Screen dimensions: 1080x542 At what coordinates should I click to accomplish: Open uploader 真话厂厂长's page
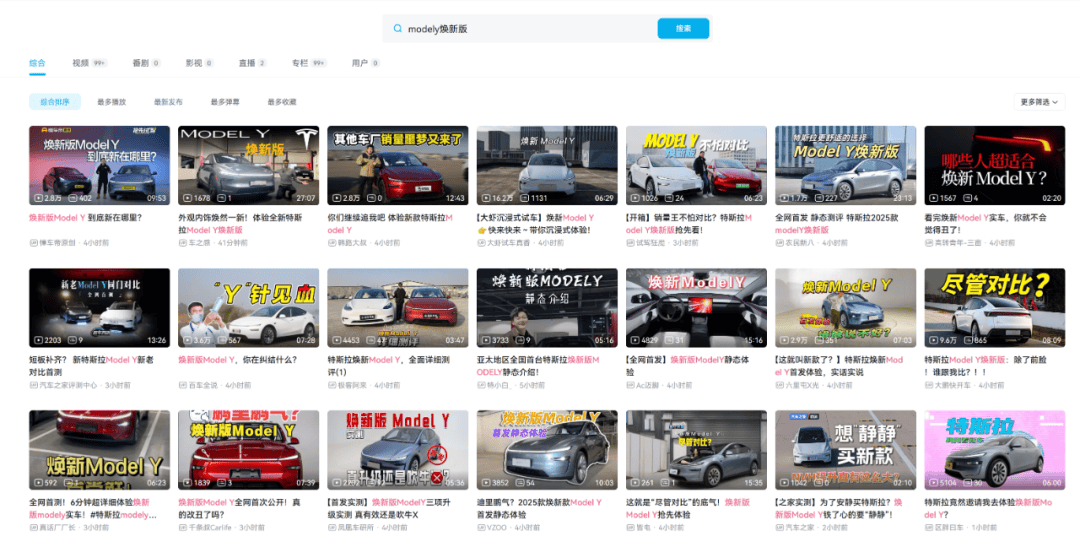pyautogui.click(x=58, y=528)
